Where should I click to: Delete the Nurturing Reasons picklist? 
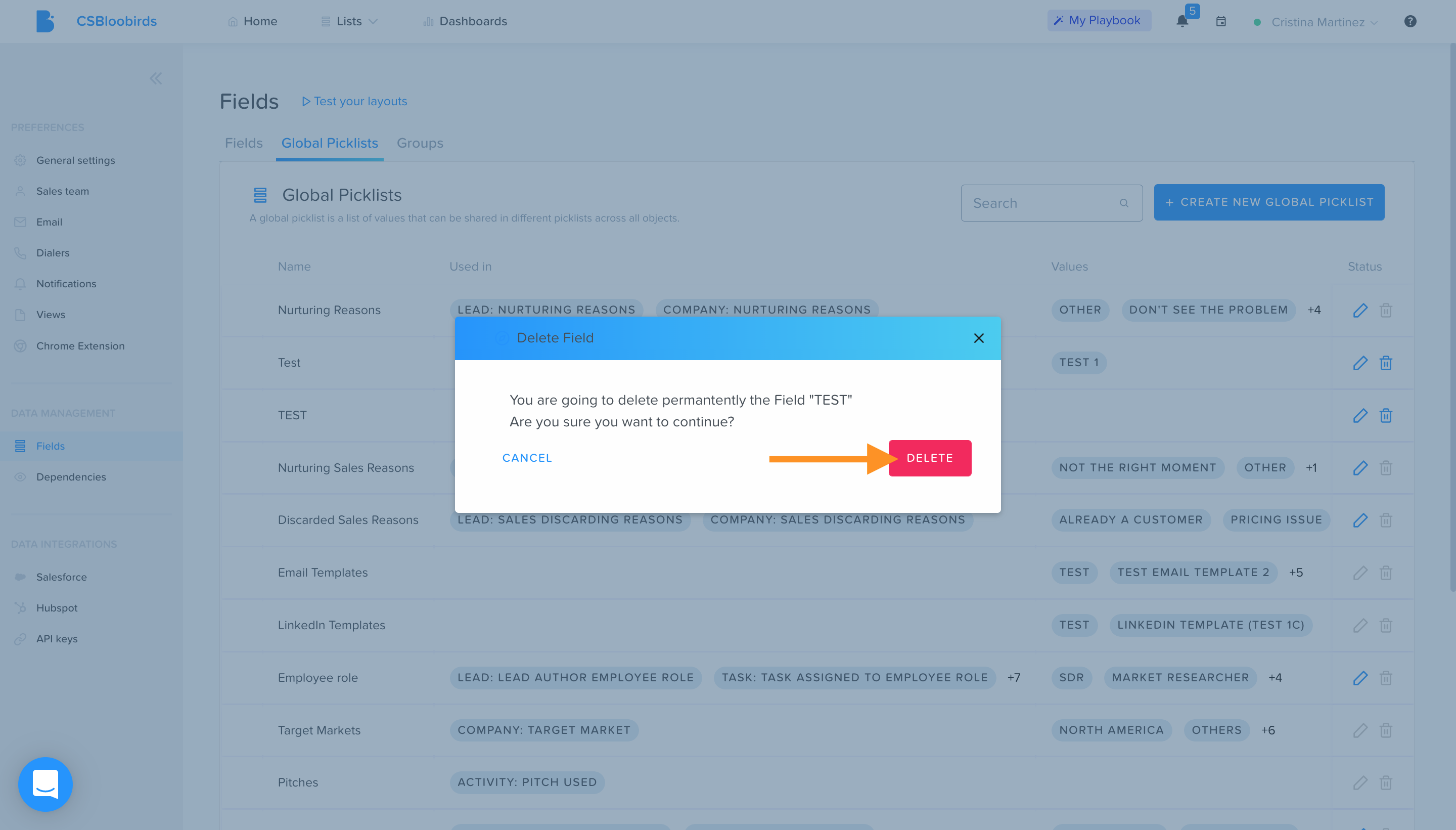click(x=1386, y=310)
